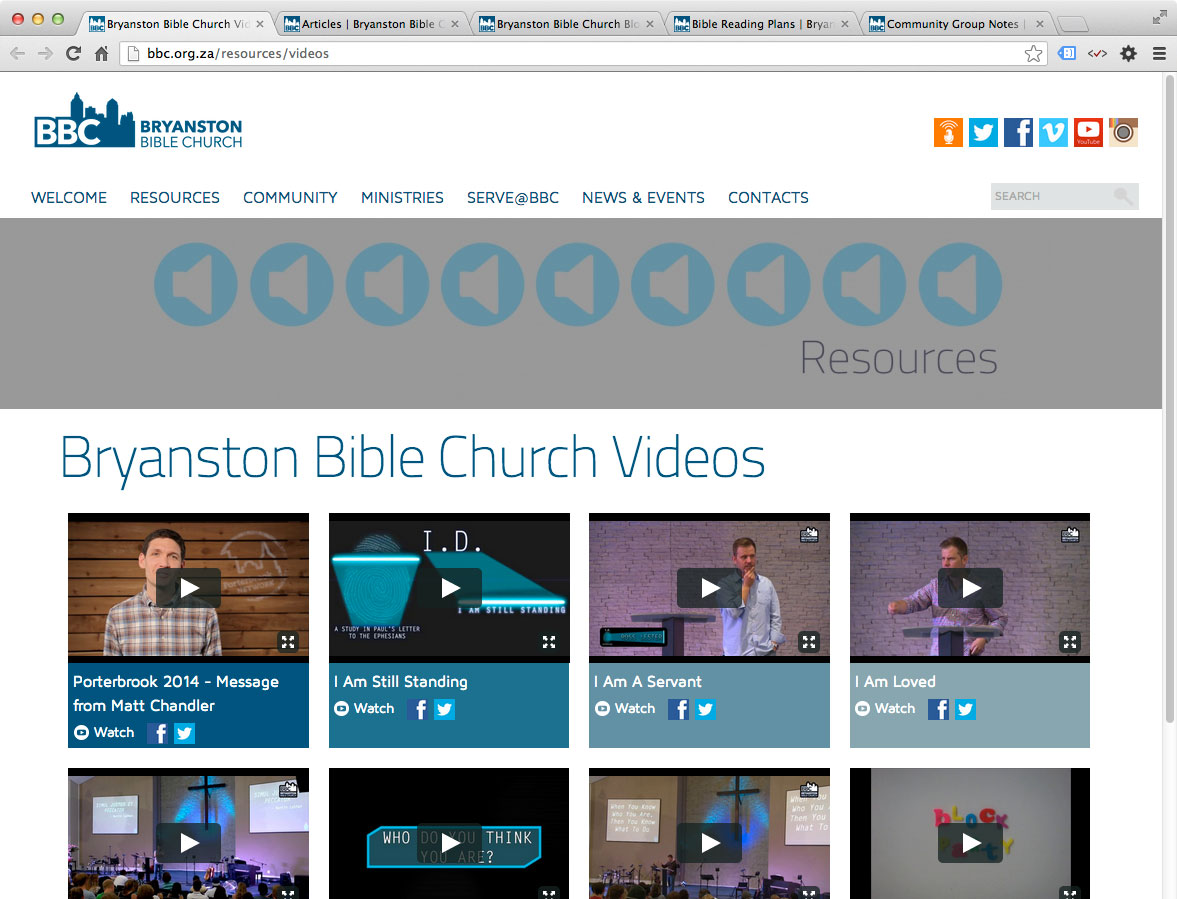The height and width of the screenshot is (899, 1177).
Task: Fullscreen the I Am Loved video
Action: [1070, 642]
